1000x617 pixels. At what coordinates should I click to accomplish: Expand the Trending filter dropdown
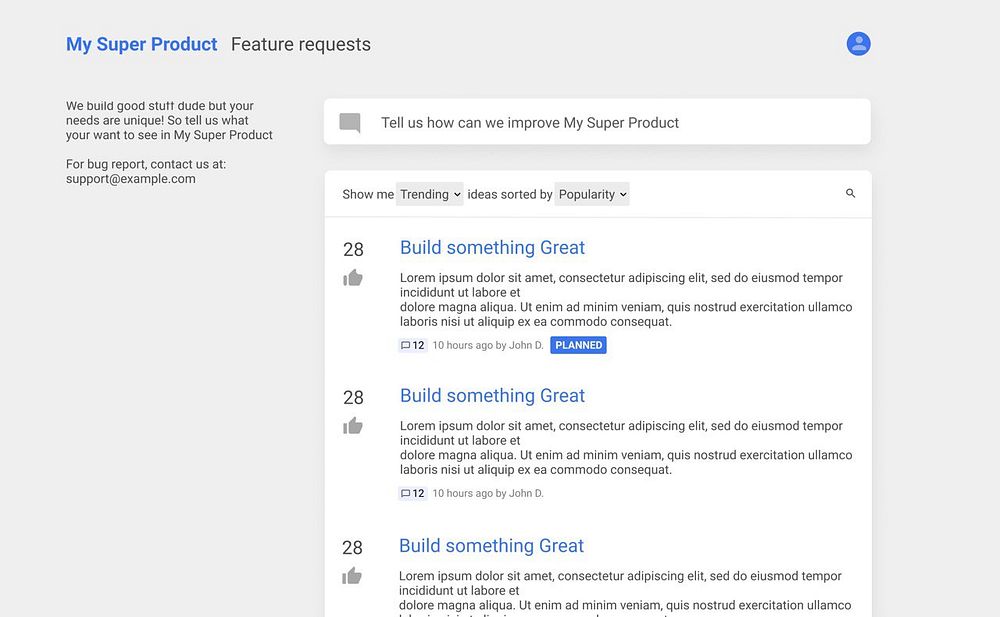(430, 194)
